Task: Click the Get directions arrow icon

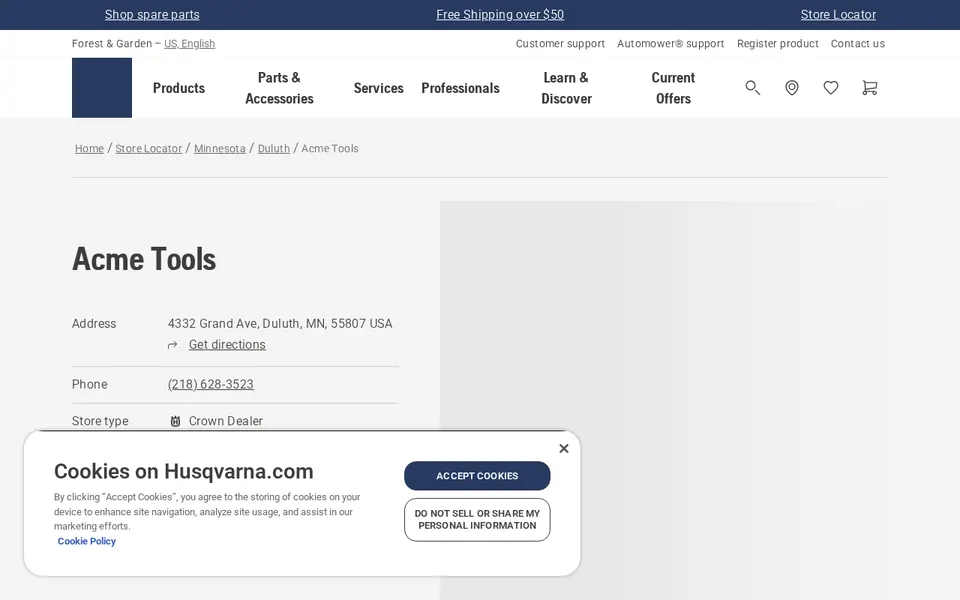Action: pos(173,345)
